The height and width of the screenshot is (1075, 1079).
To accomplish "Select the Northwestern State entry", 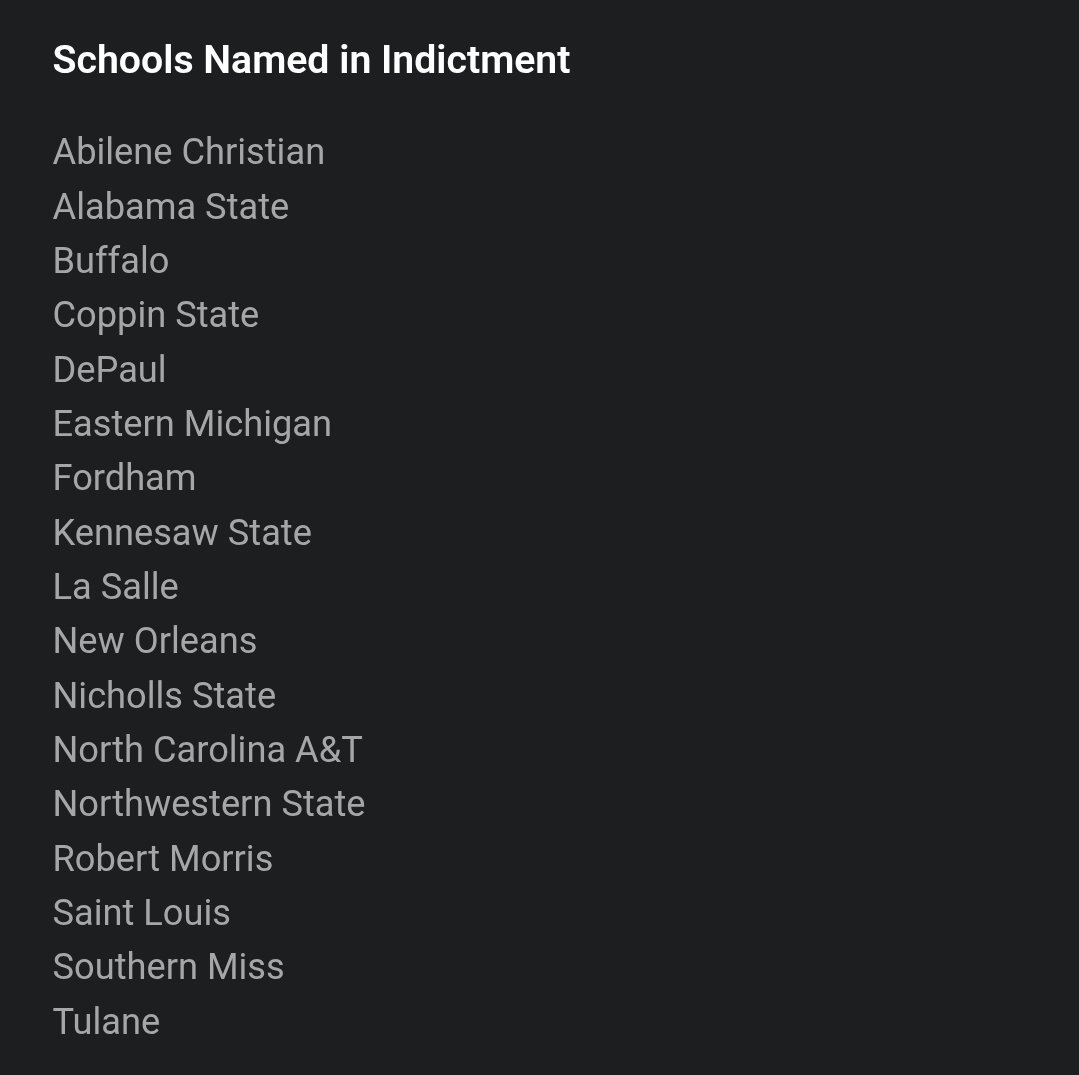I will 209,804.
